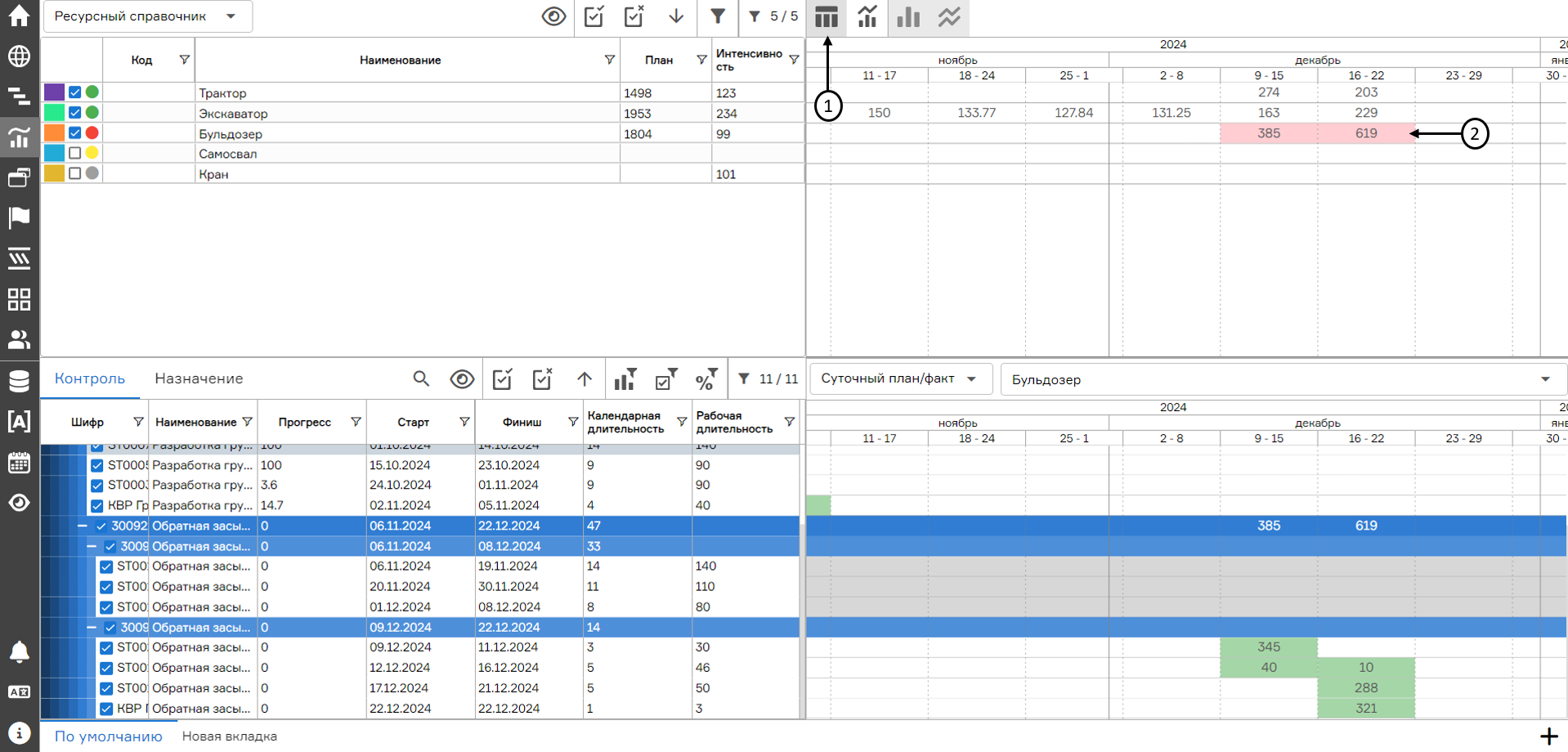
Task: Select the 9 - 15 week header
Action: (x=1269, y=75)
